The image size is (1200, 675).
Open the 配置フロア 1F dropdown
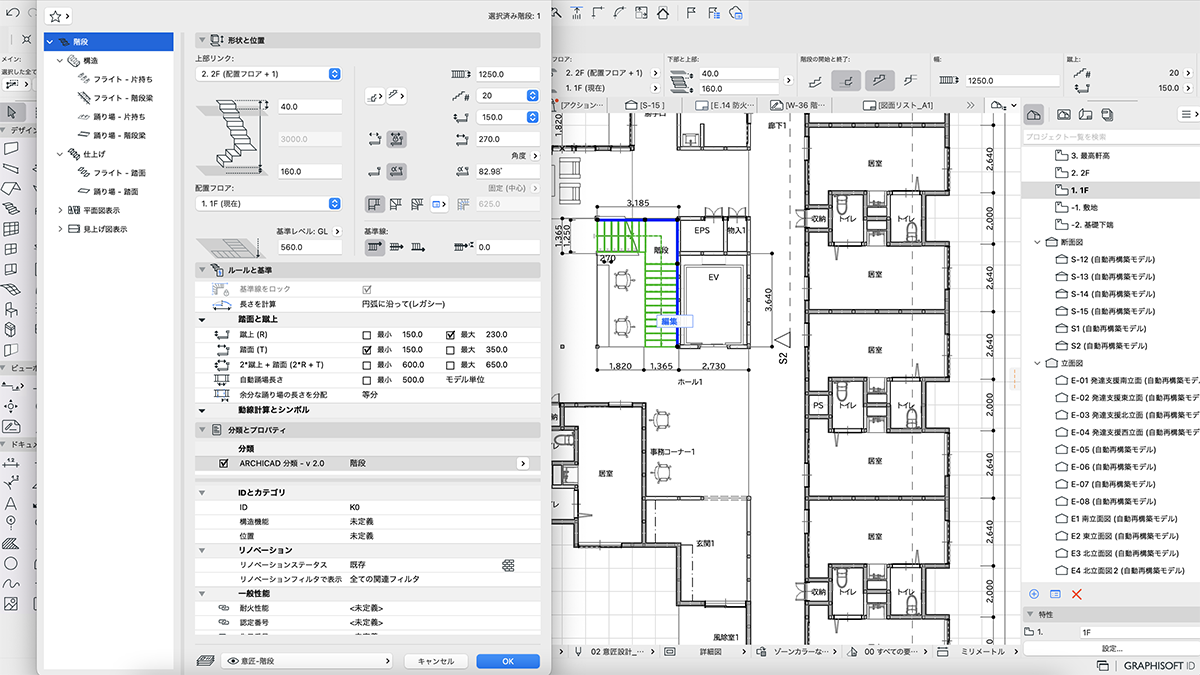(x=268, y=203)
